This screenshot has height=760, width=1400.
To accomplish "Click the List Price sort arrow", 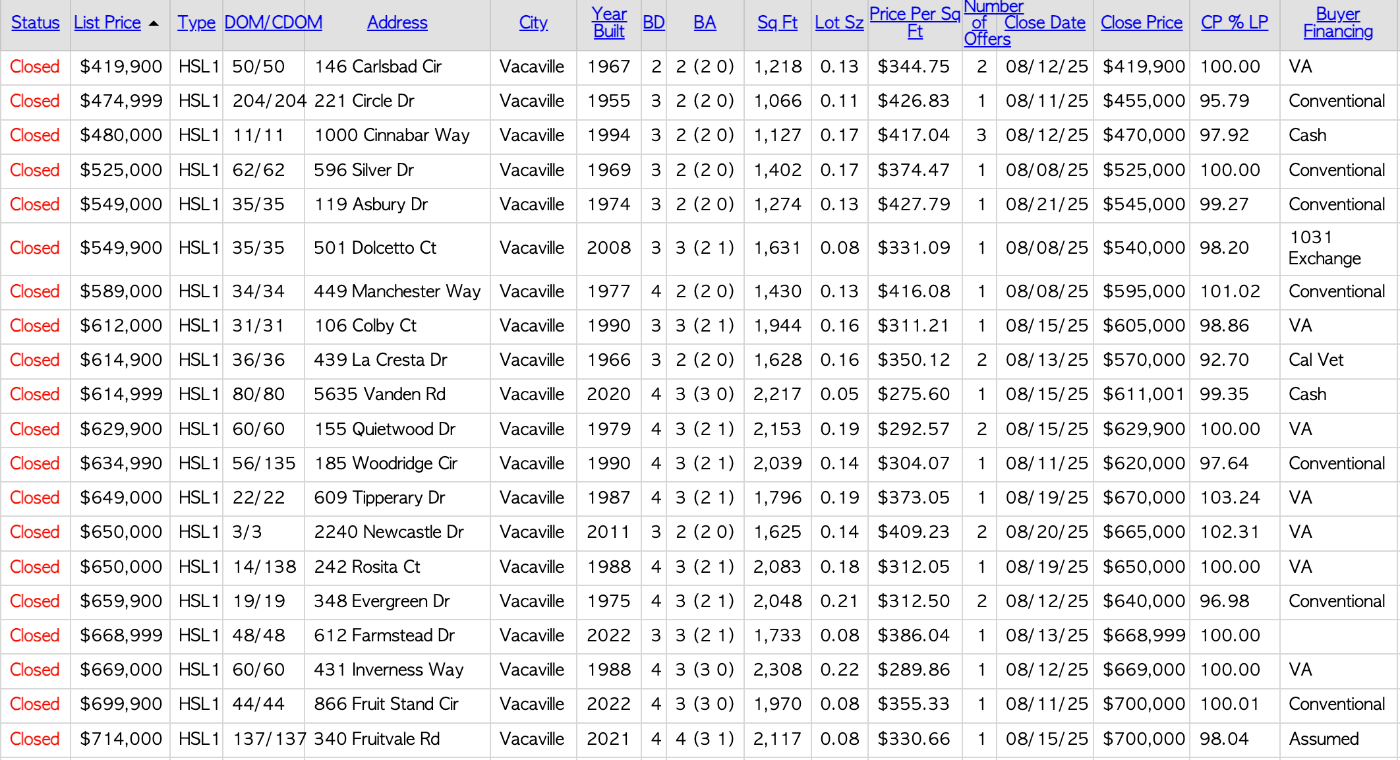I will pyautogui.click(x=153, y=22).
